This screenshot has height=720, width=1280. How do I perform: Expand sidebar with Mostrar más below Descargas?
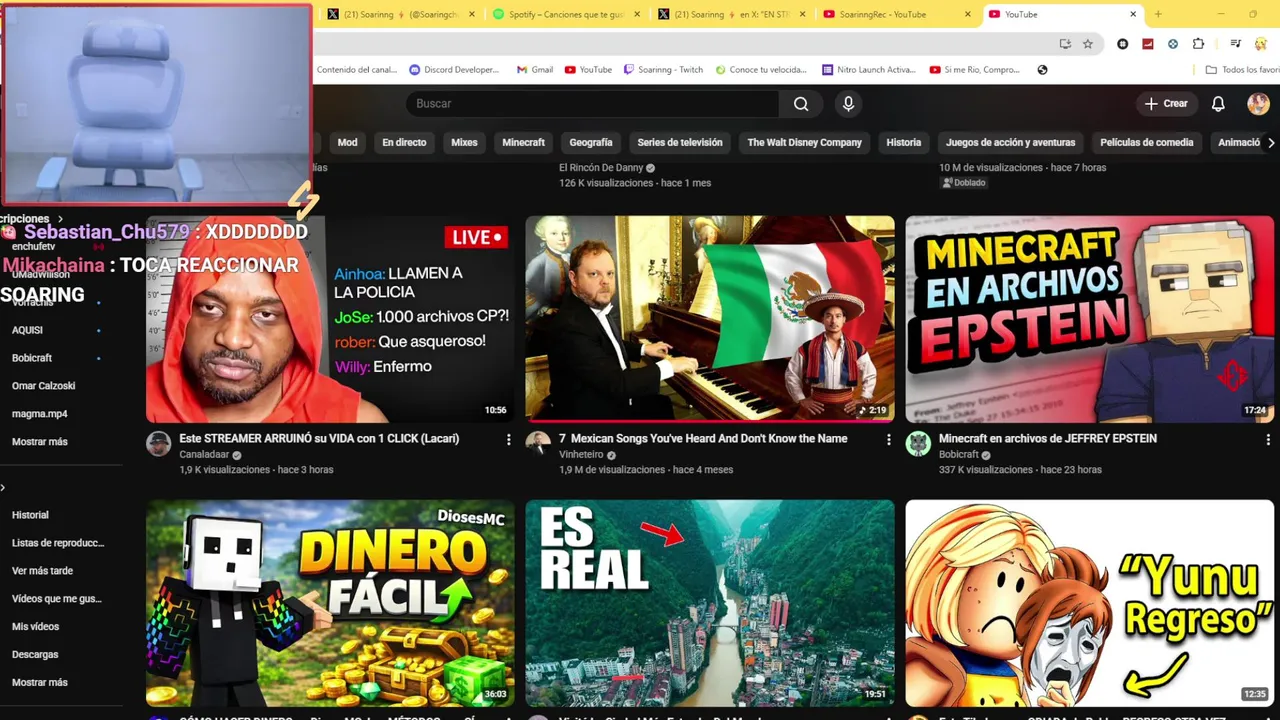[x=40, y=683]
